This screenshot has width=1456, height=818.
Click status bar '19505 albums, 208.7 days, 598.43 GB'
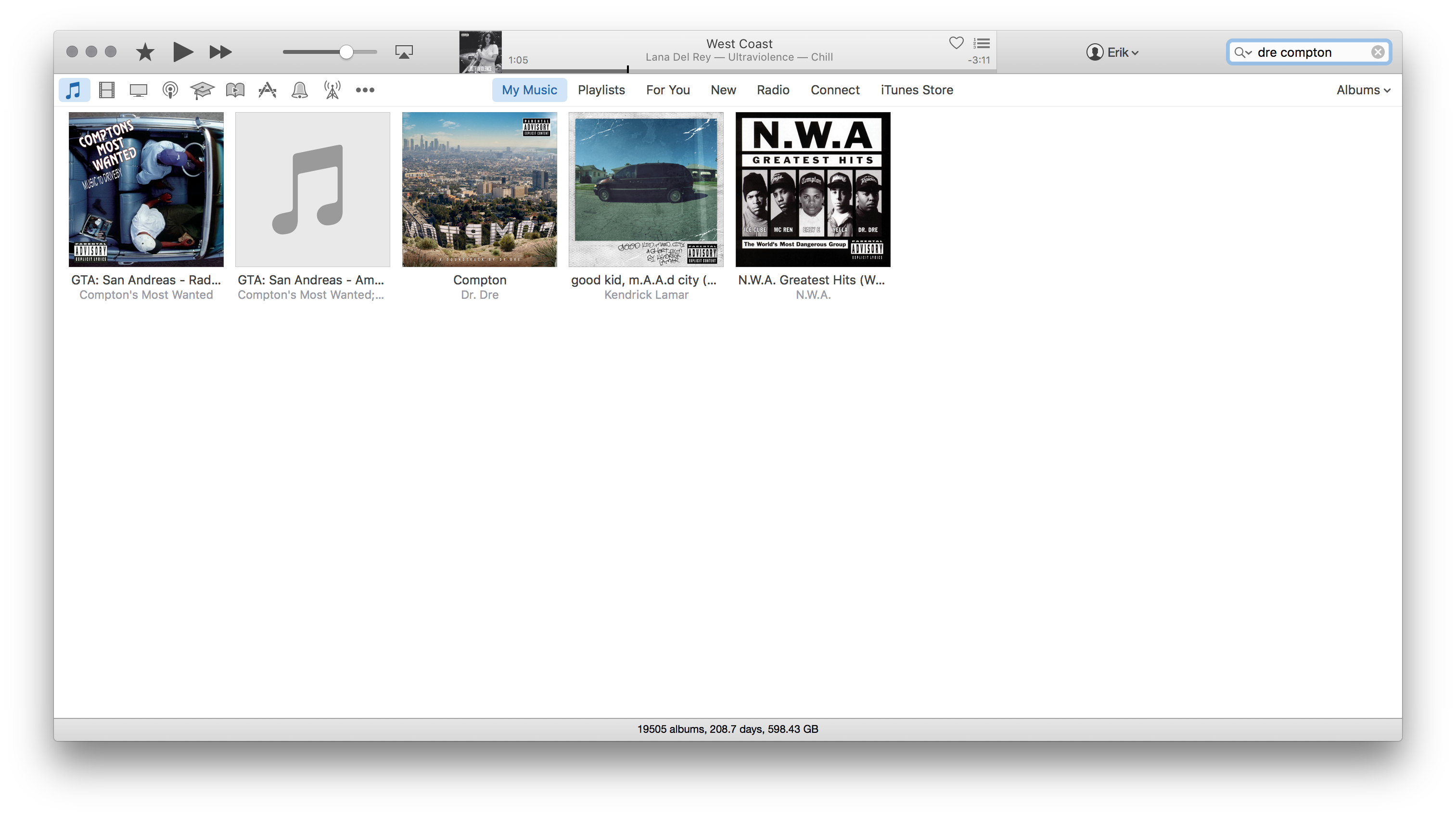(728, 729)
